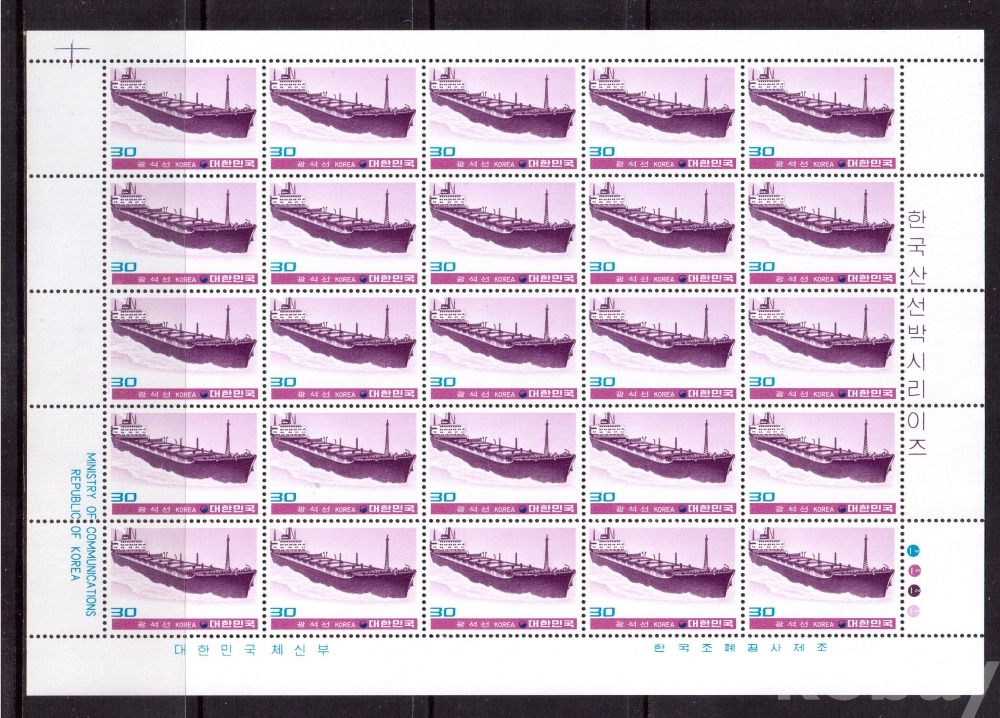Image resolution: width=1000 pixels, height=718 pixels.
Task: Click the pale pink color registration dot
Action: click(911, 611)
